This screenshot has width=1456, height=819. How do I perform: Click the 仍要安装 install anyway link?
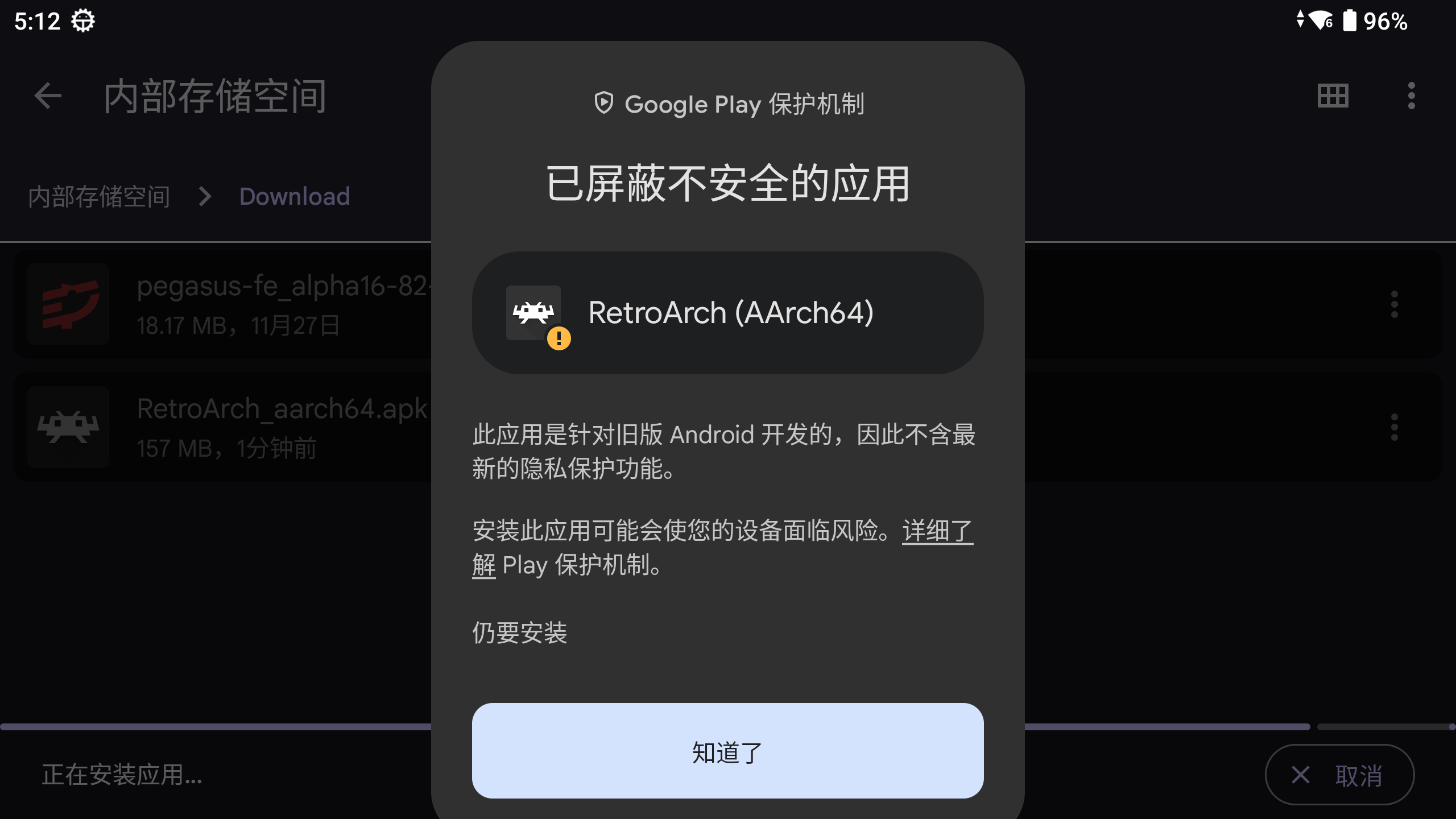(x=520, y=631)
